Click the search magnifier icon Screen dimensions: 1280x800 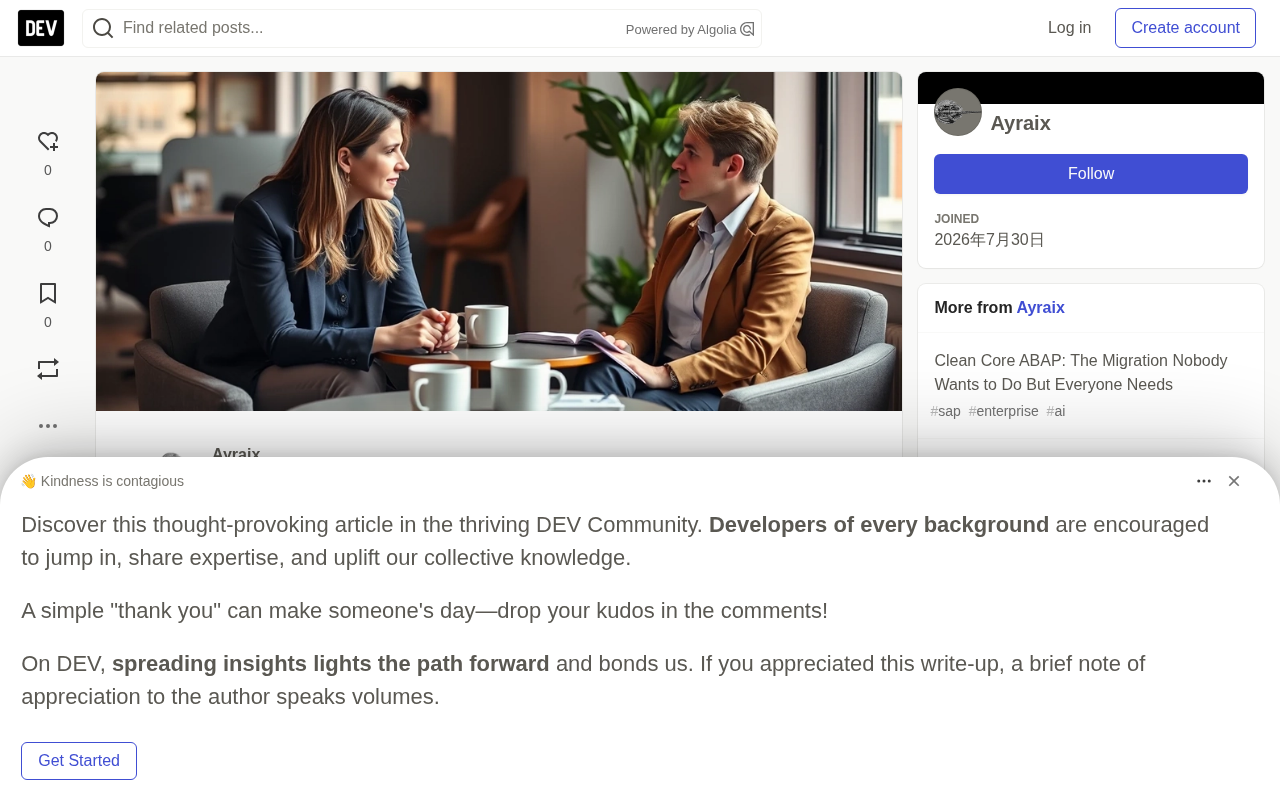click(x=102, y=28)
